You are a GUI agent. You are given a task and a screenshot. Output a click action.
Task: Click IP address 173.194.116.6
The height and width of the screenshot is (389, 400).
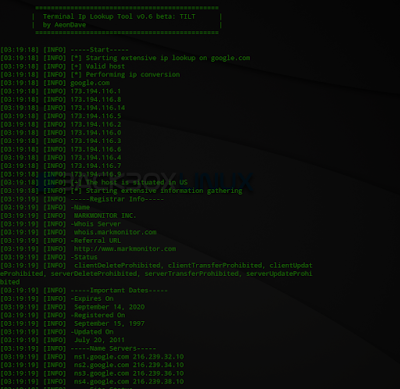[96, 149]
